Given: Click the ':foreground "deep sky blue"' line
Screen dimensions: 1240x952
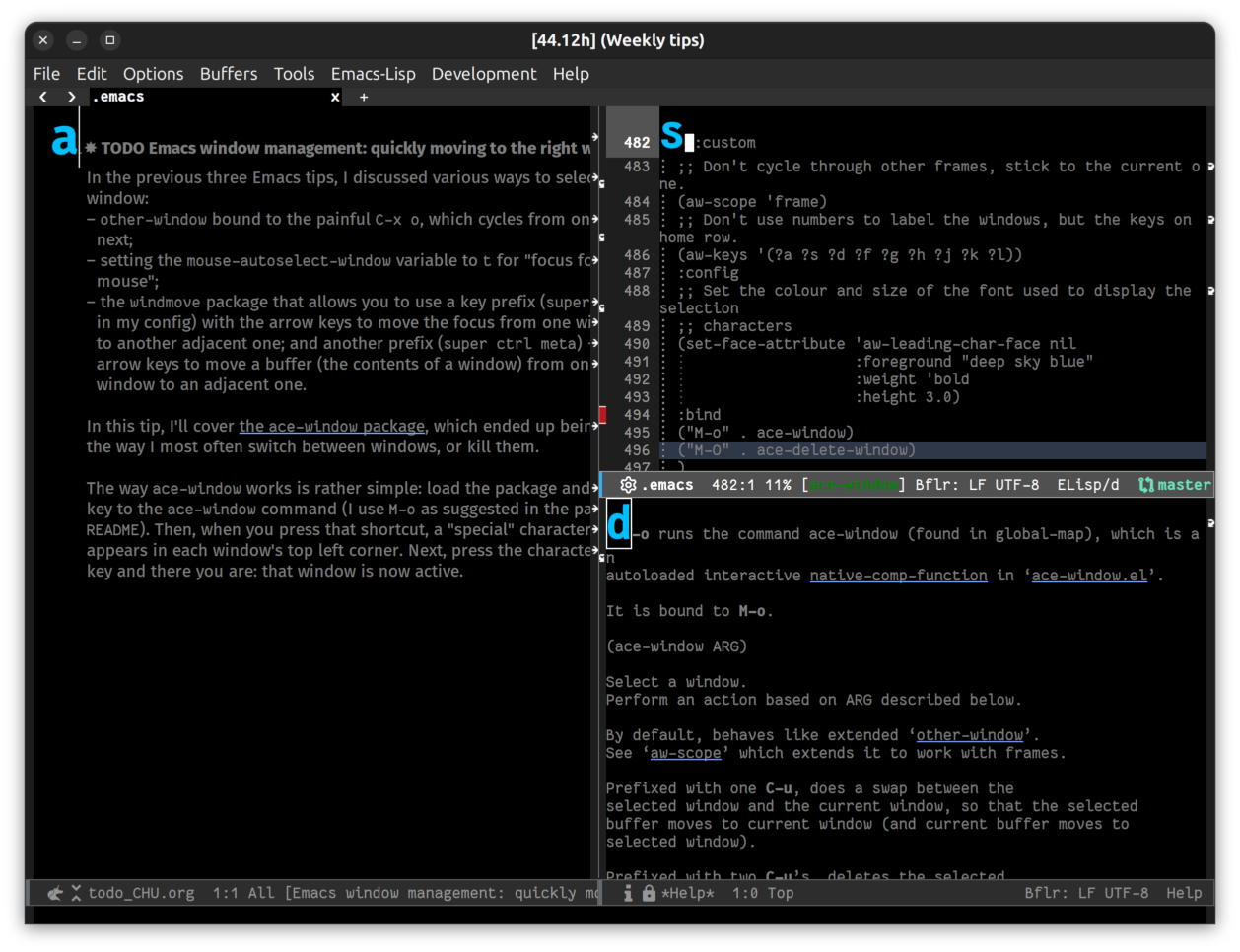Looking at the screenshot, I should (x=974, y=362).
